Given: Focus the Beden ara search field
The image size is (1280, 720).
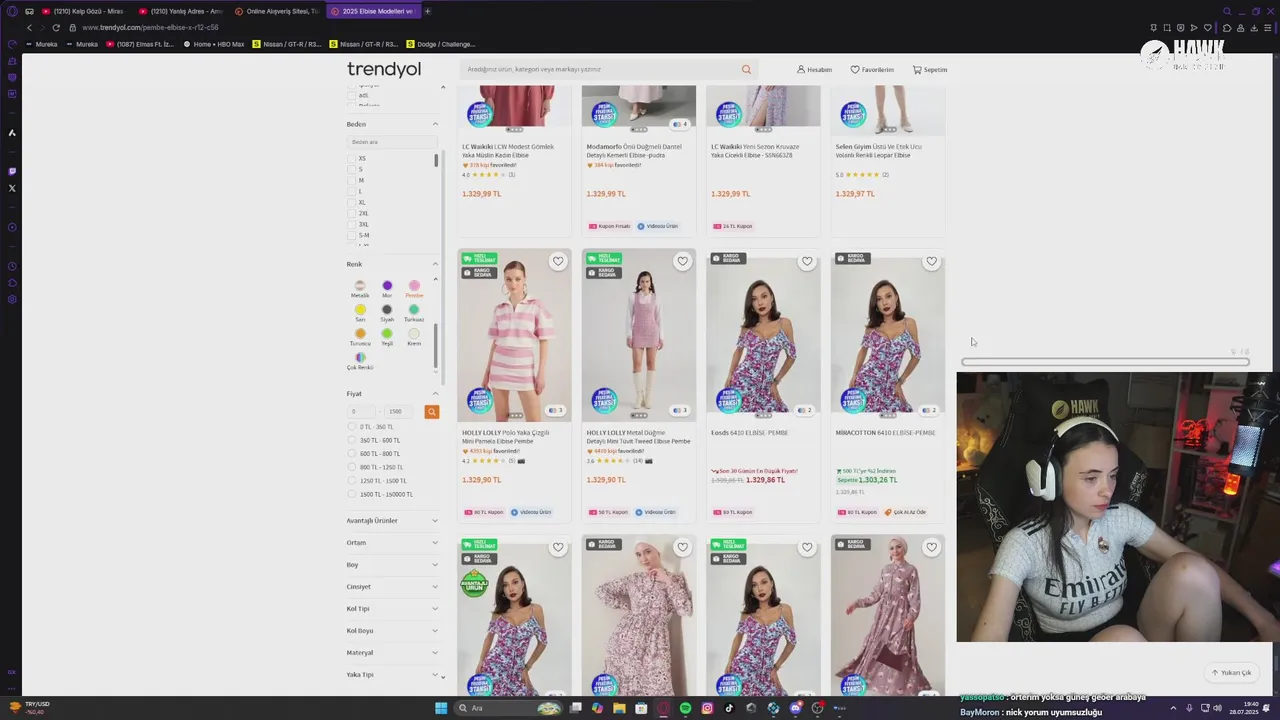Looking at the screenshot, I should tap(392, 142).
